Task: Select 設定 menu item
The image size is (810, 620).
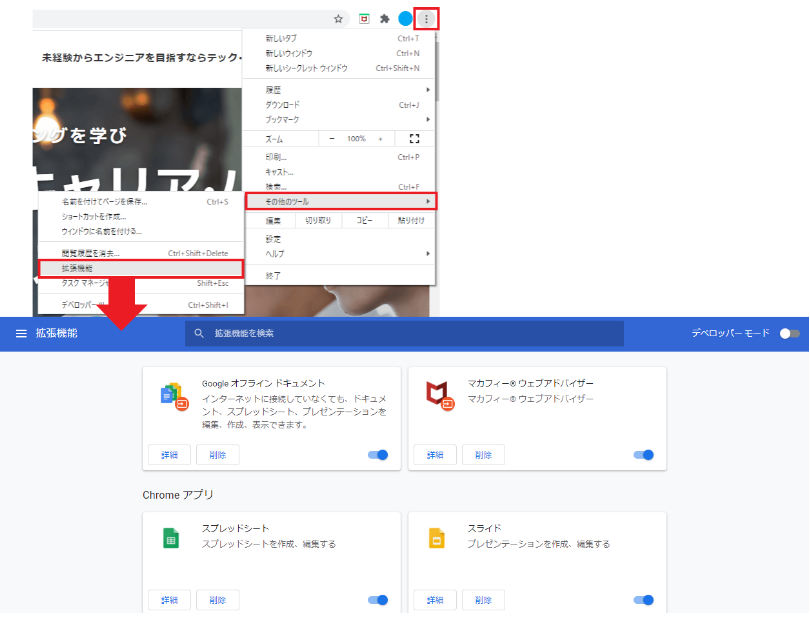Action: pyautogui.click(x=339, y=239)
